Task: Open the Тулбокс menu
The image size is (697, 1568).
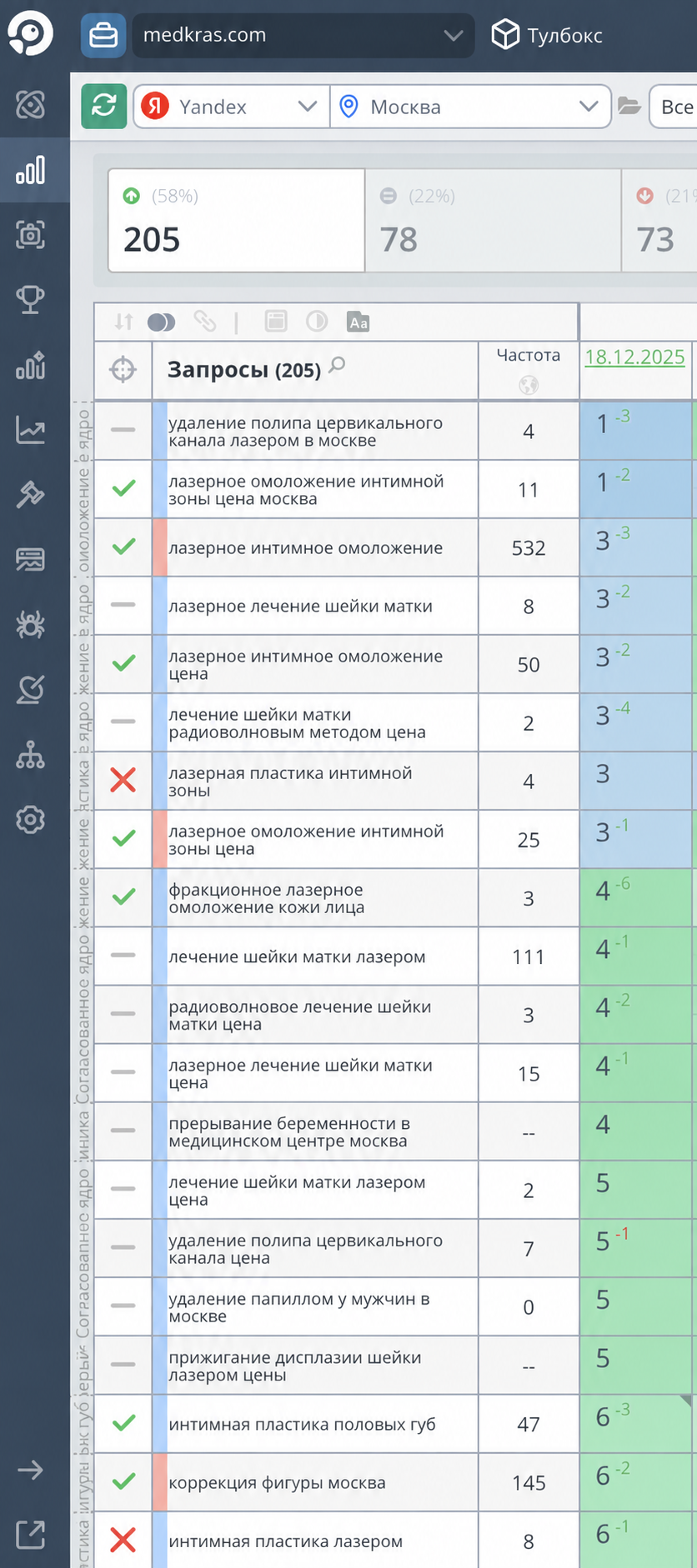Action: coord(547,35)
